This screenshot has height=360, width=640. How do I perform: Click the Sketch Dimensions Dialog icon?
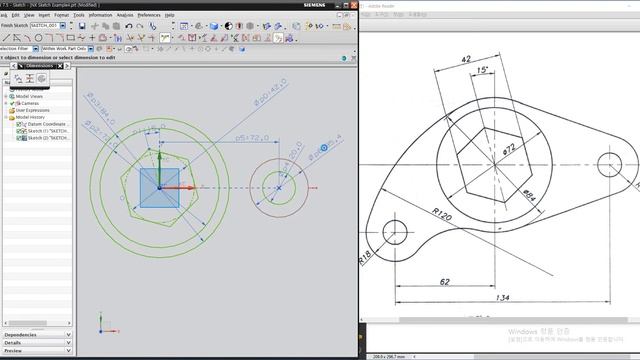point(18,78)
